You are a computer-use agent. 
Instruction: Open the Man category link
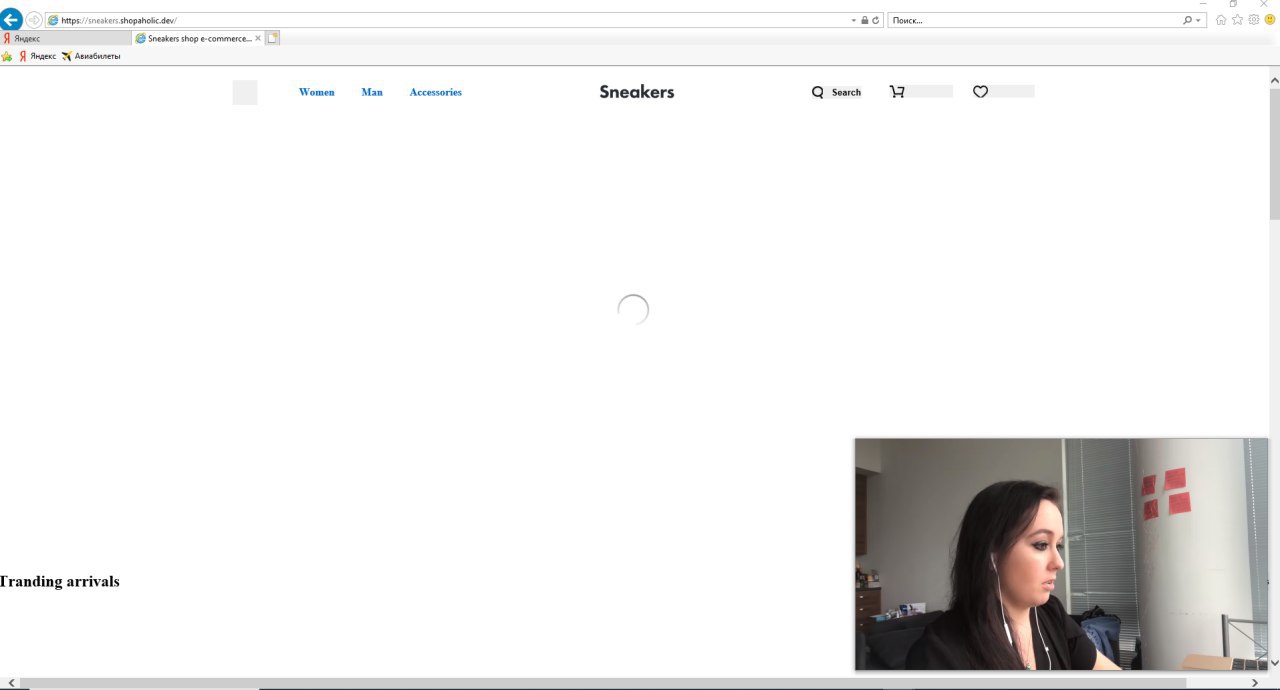(372, 92)
